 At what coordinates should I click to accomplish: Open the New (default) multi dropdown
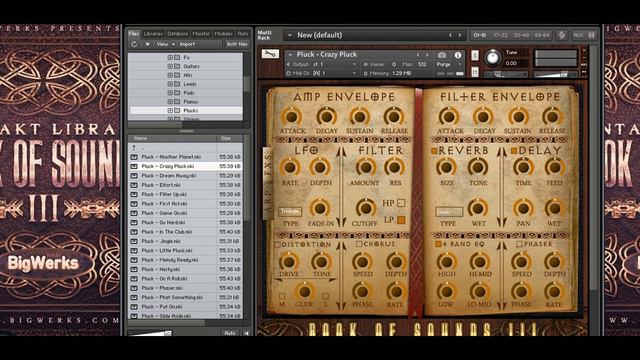click(290, 36)
